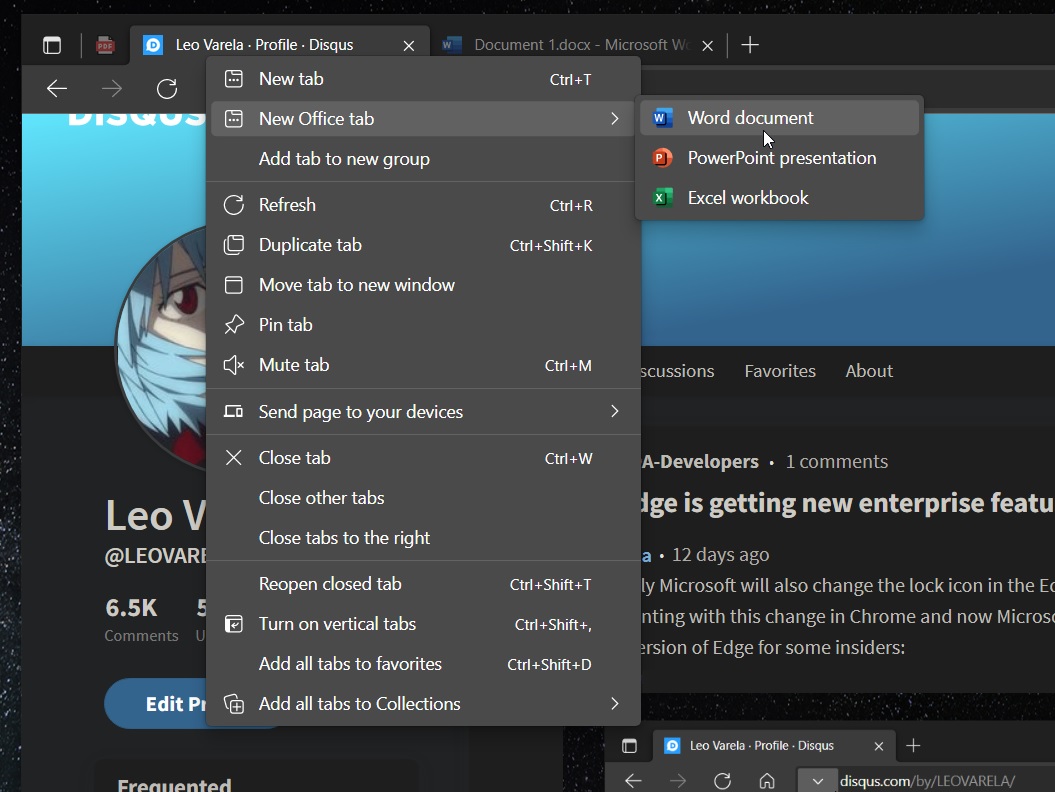The image size is (1055, 792).
Task: Click the PDF tab favicon
Action: point(104,44)
